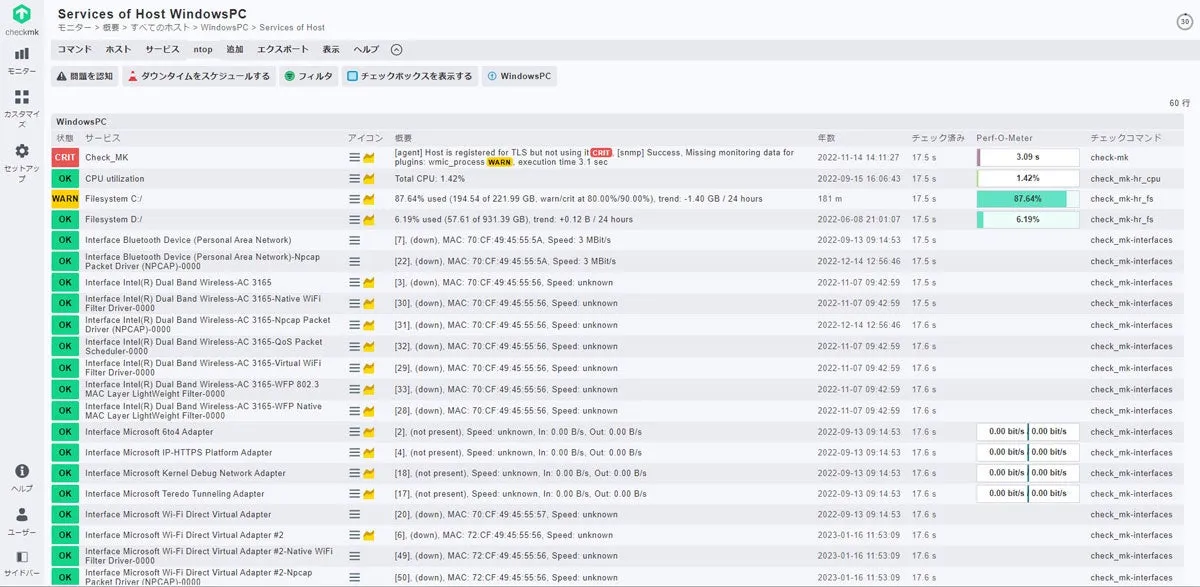Open the ヘルプ icon in the sidebar
The image size is (1200, 587).
coord(22,477)
